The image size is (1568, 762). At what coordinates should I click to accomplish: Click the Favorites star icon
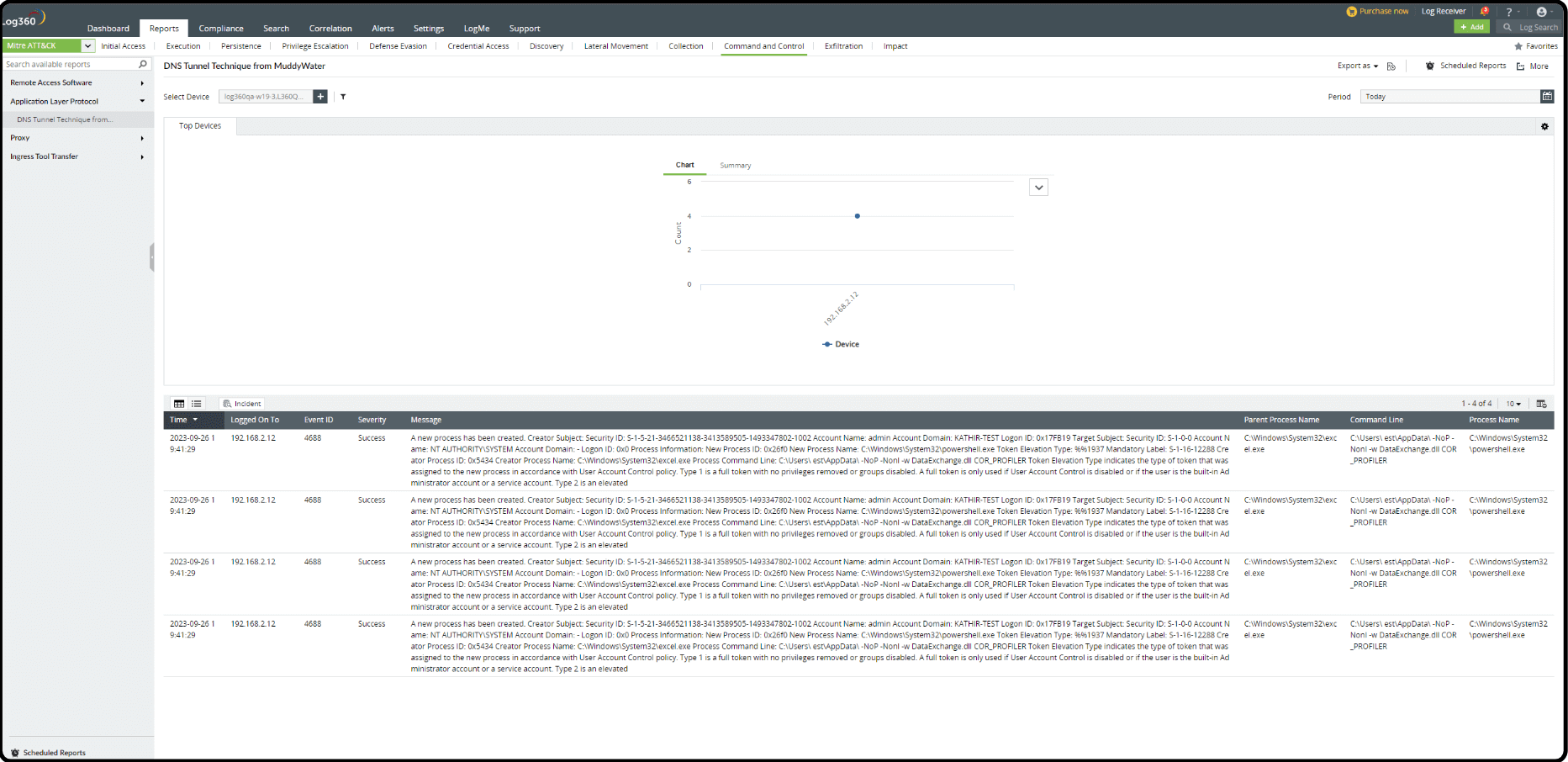(x=1518, y=46)
